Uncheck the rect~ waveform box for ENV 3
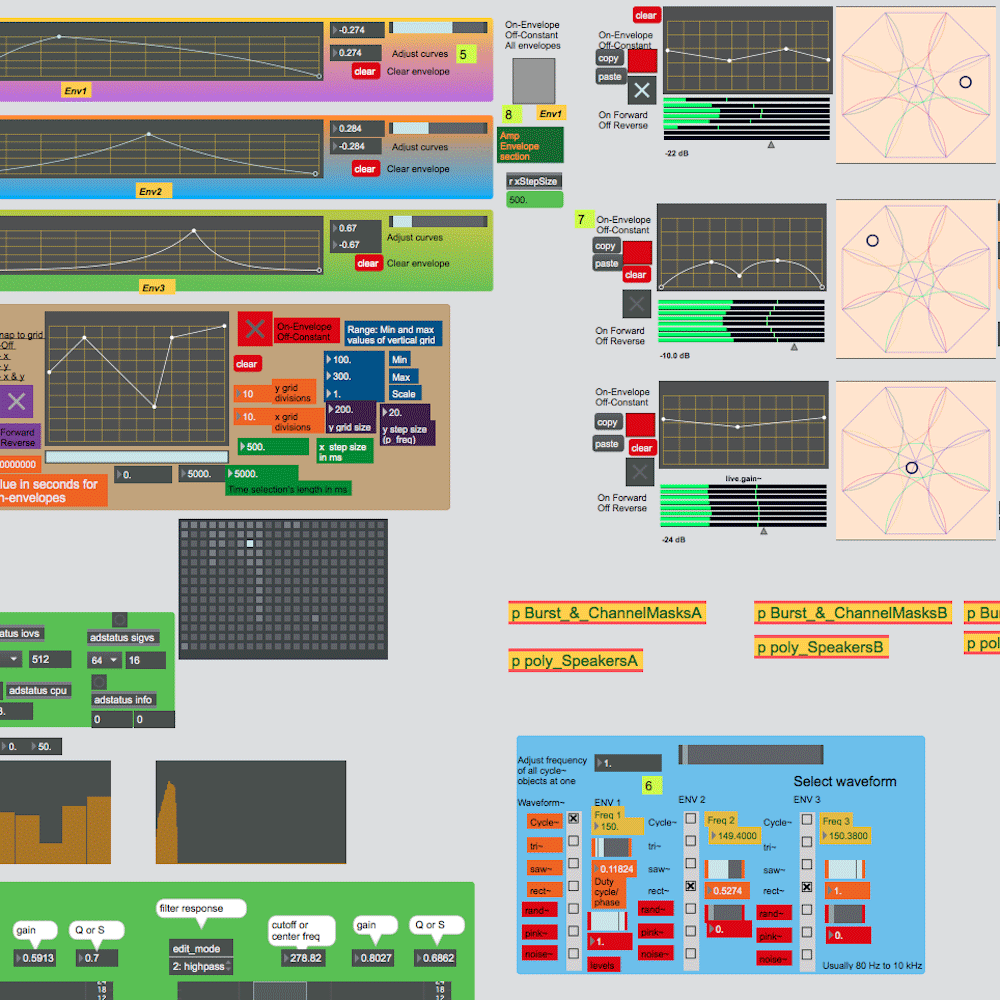Image resolution: width=1000 pixels, height=1000 pixels. pyautogui.click(x=807, y=887)
